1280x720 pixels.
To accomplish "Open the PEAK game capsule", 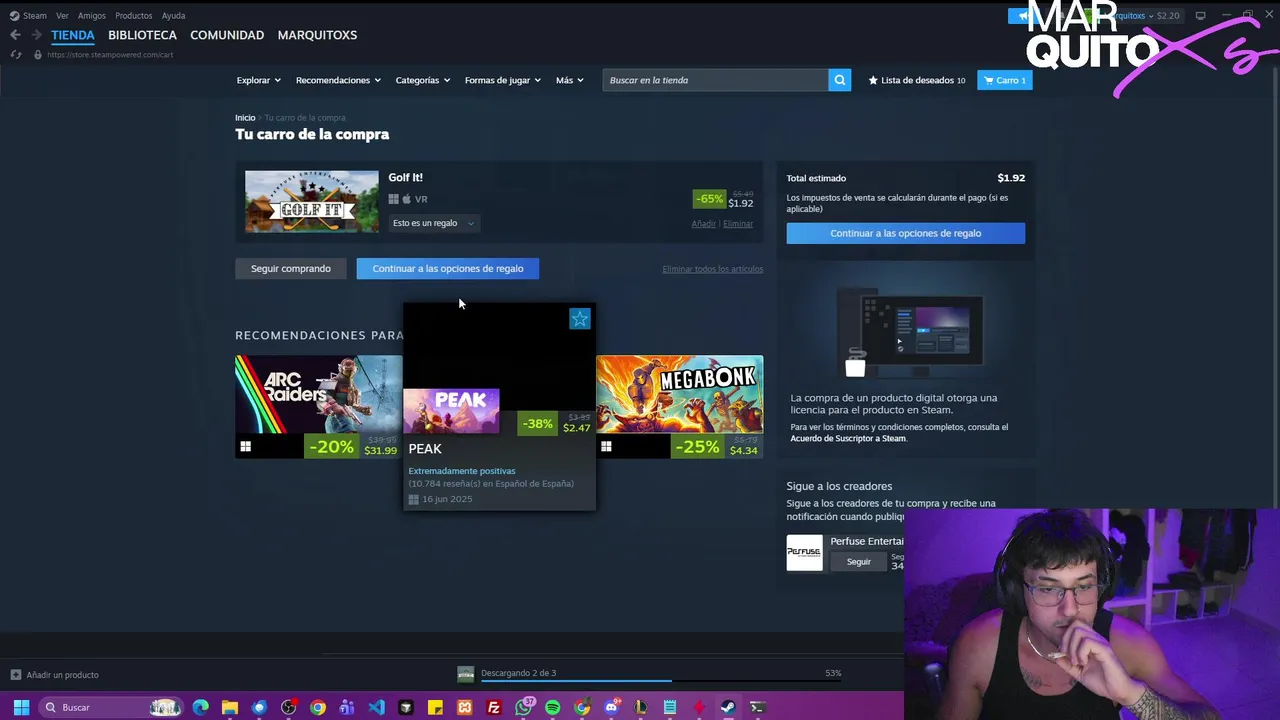I will (x=451, y=411).
